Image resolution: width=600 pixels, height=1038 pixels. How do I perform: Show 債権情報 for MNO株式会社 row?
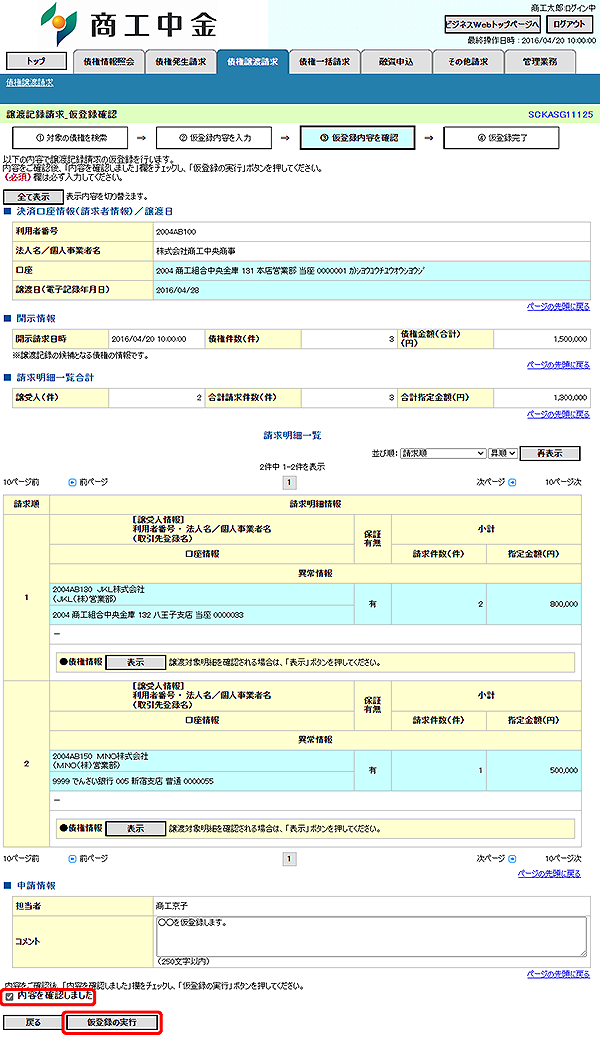(136, 828)
